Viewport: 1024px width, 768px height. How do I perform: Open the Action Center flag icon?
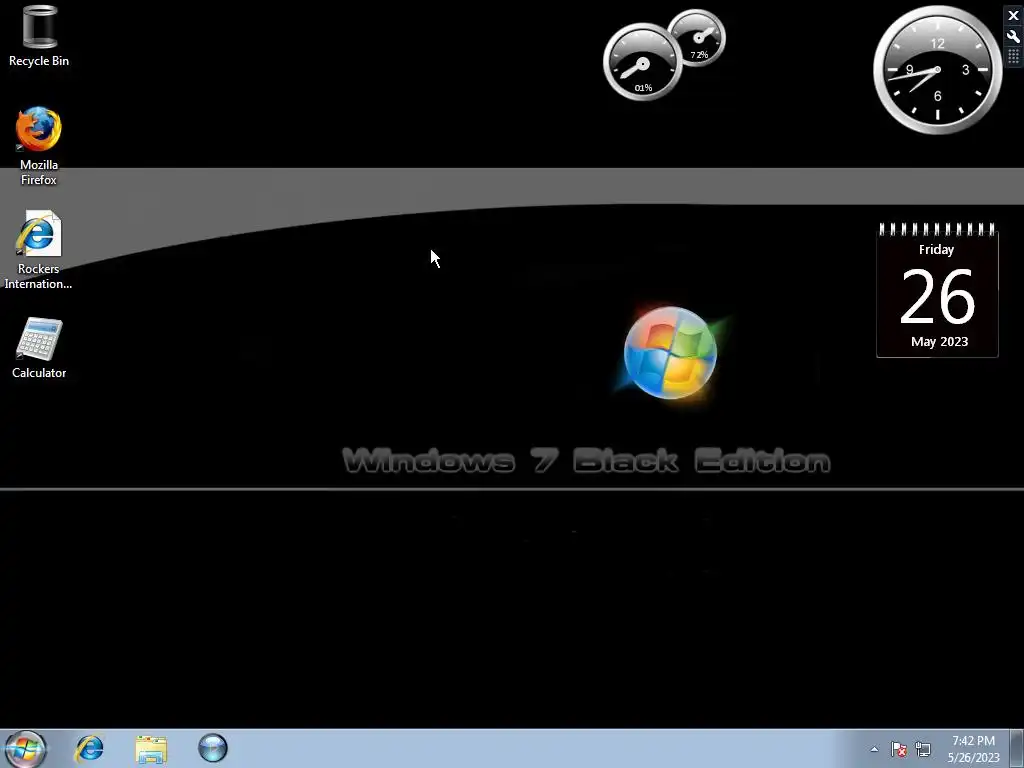899,749
